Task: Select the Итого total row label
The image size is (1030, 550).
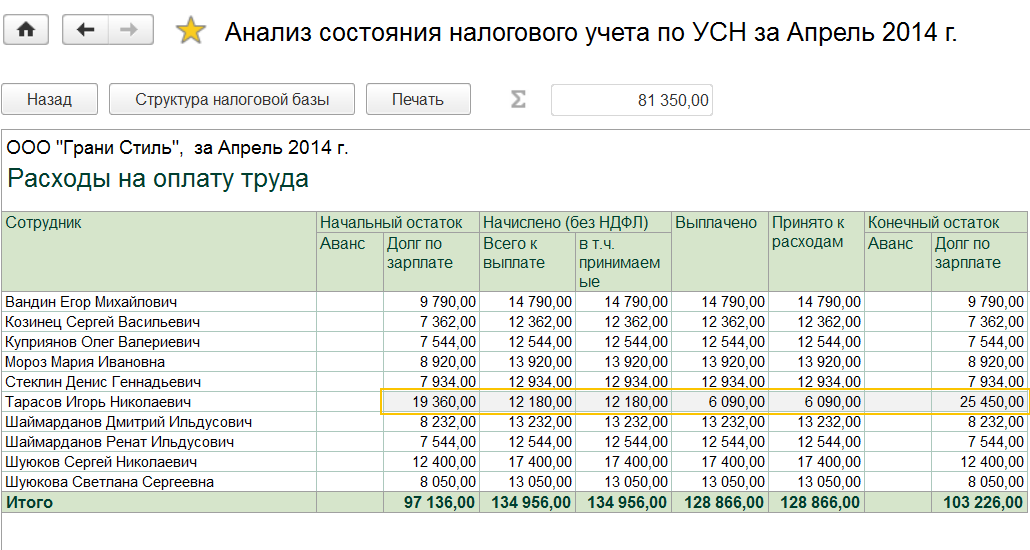Action: (x=29, y=503)
